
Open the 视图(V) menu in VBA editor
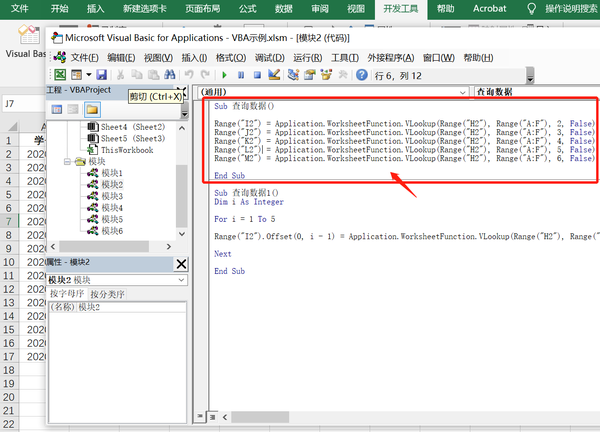[158, 58]
